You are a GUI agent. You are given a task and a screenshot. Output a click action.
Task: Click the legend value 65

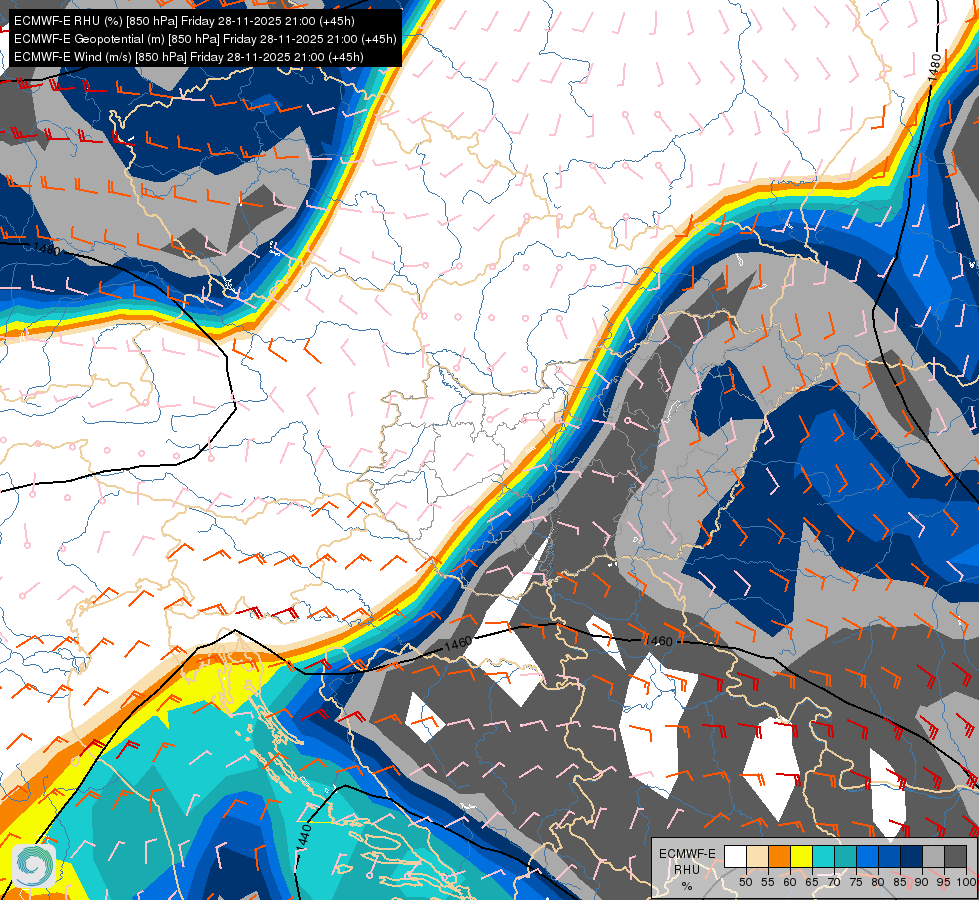click(x=812, y=883)
